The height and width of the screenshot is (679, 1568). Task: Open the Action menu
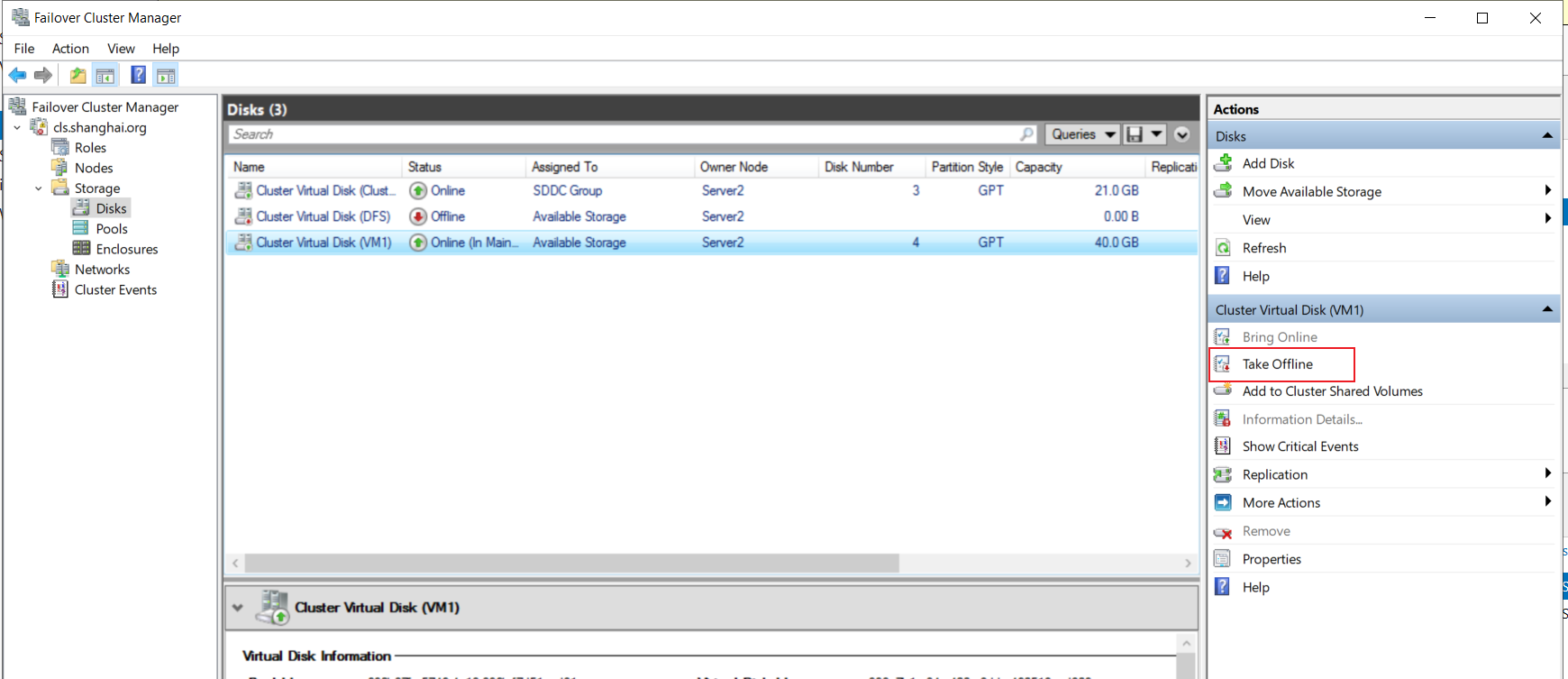[70, 49]
